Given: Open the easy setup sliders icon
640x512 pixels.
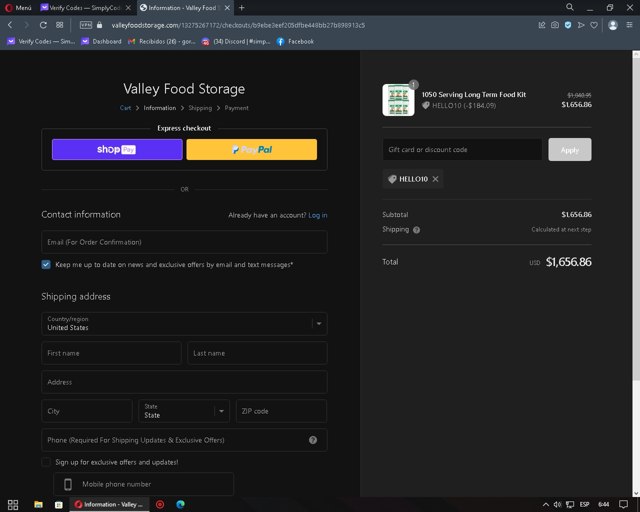Looking at the screenshot, I should click(629, 25).
